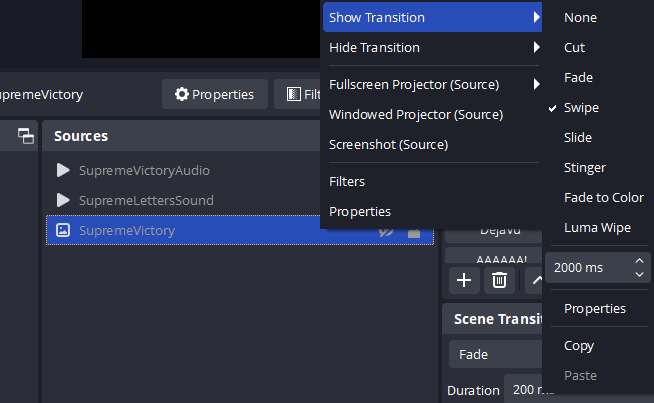Select Dejavu scene in list

(x=494, y=235)
